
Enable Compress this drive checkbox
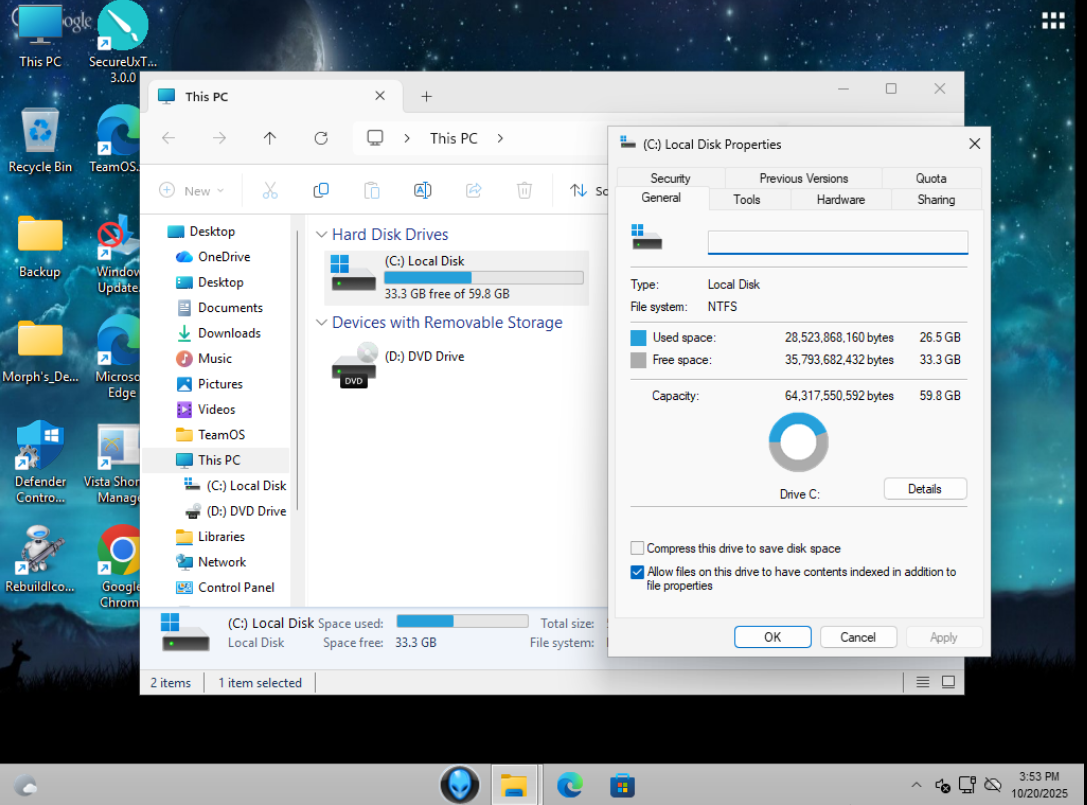(x=637, y=548)
